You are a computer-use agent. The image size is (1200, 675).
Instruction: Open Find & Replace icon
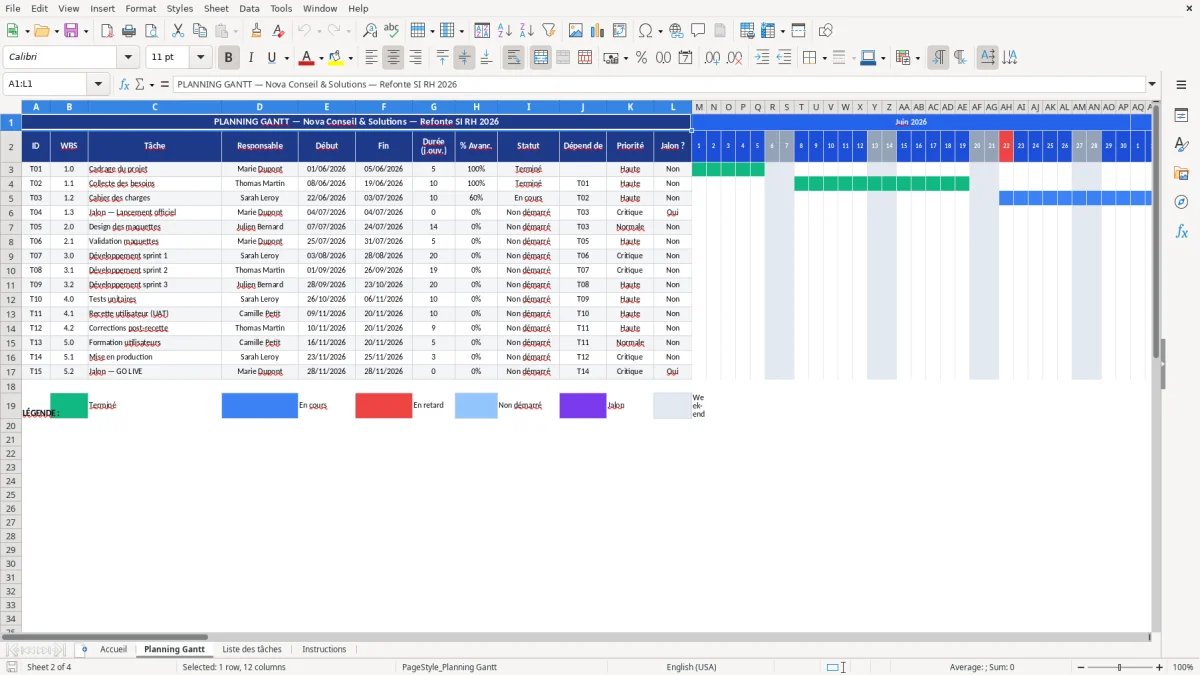pos(370,31)
